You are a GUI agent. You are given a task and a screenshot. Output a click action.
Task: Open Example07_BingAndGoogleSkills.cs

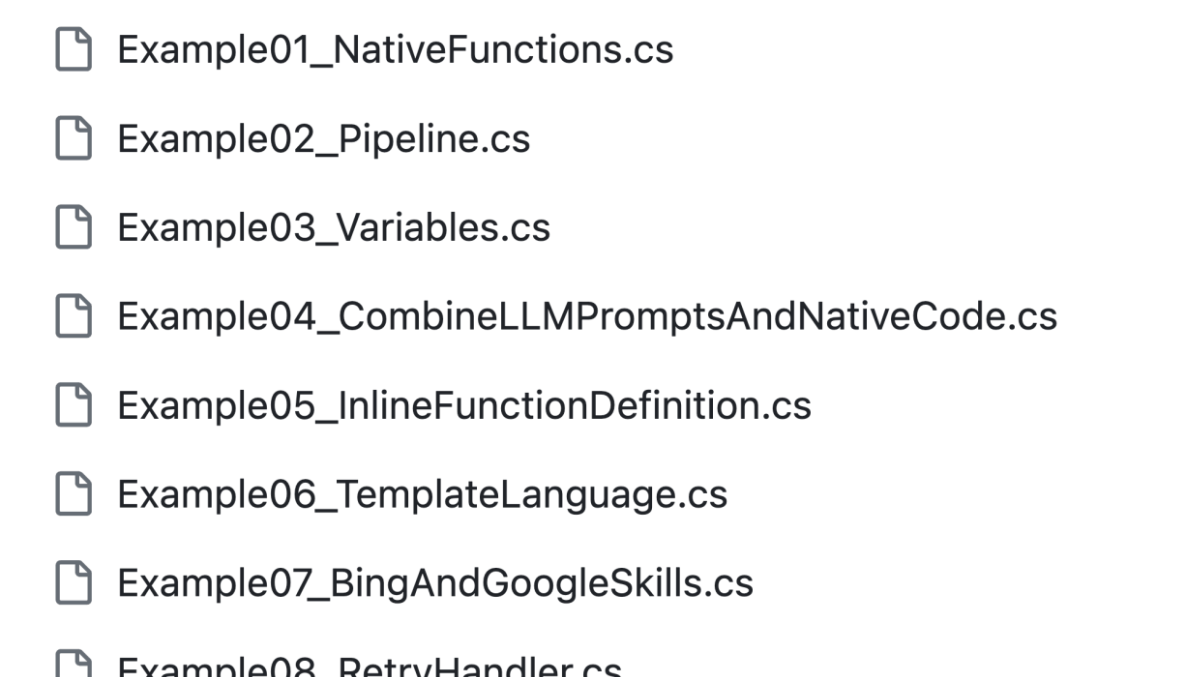[435, 582]
